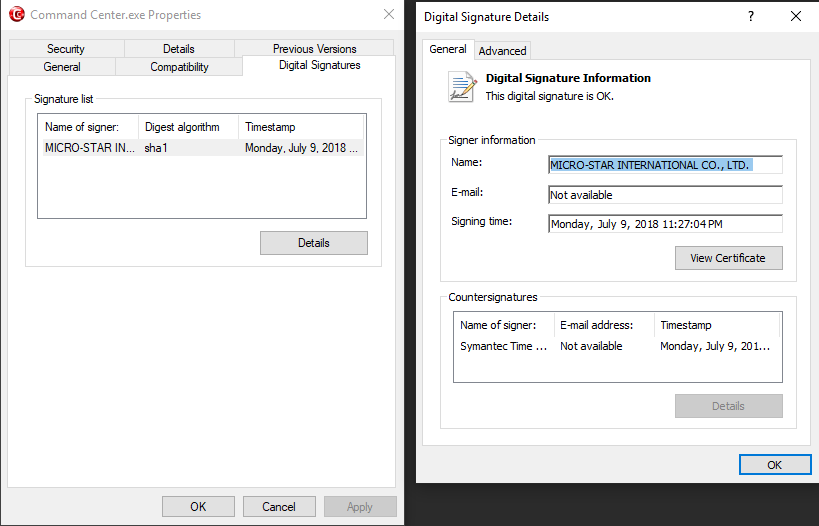Confirm the signature details with OK
Screen dimensions: 819x526
coord(775,465)
